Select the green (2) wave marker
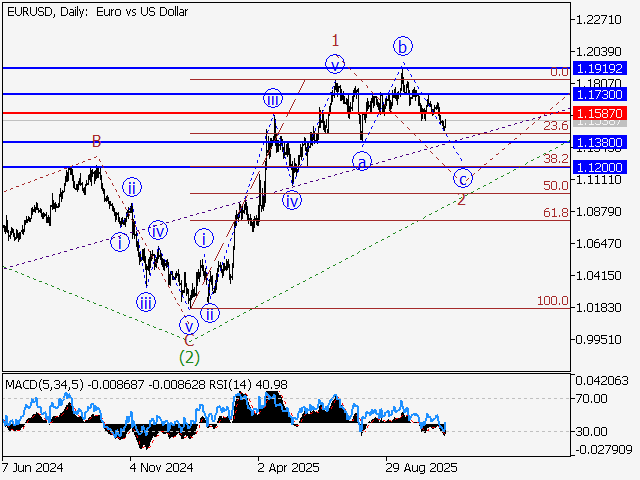This screenshot has width=640, height=480. point(188,356)
